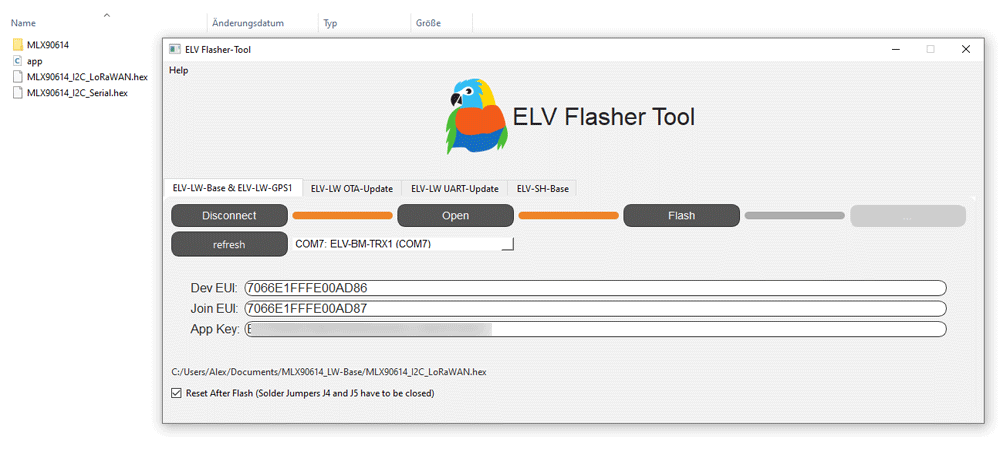1000x450 pixels.
Task: Click the ELV Flasher-Tool title bar icon
Action: (174, 49)
